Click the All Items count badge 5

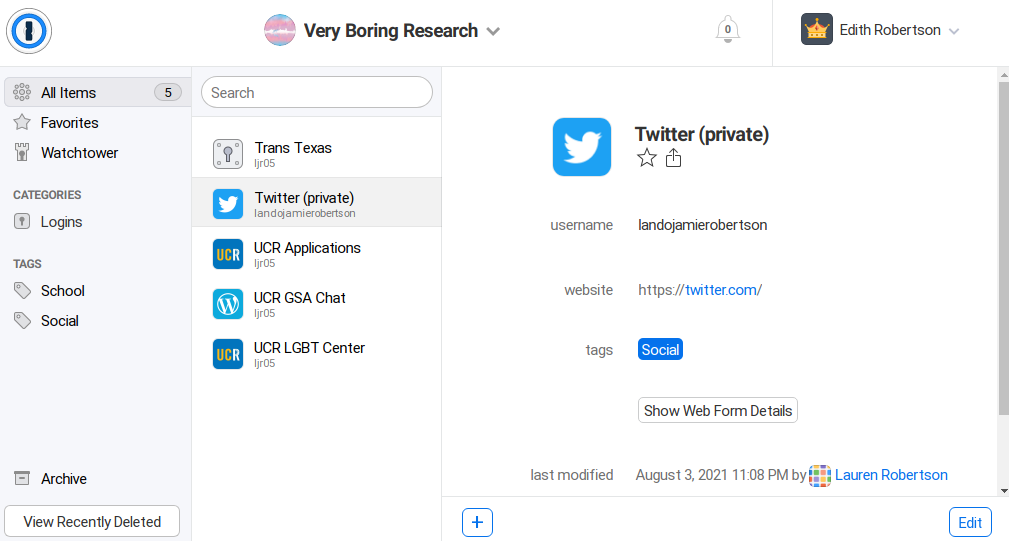click(168, 93)
